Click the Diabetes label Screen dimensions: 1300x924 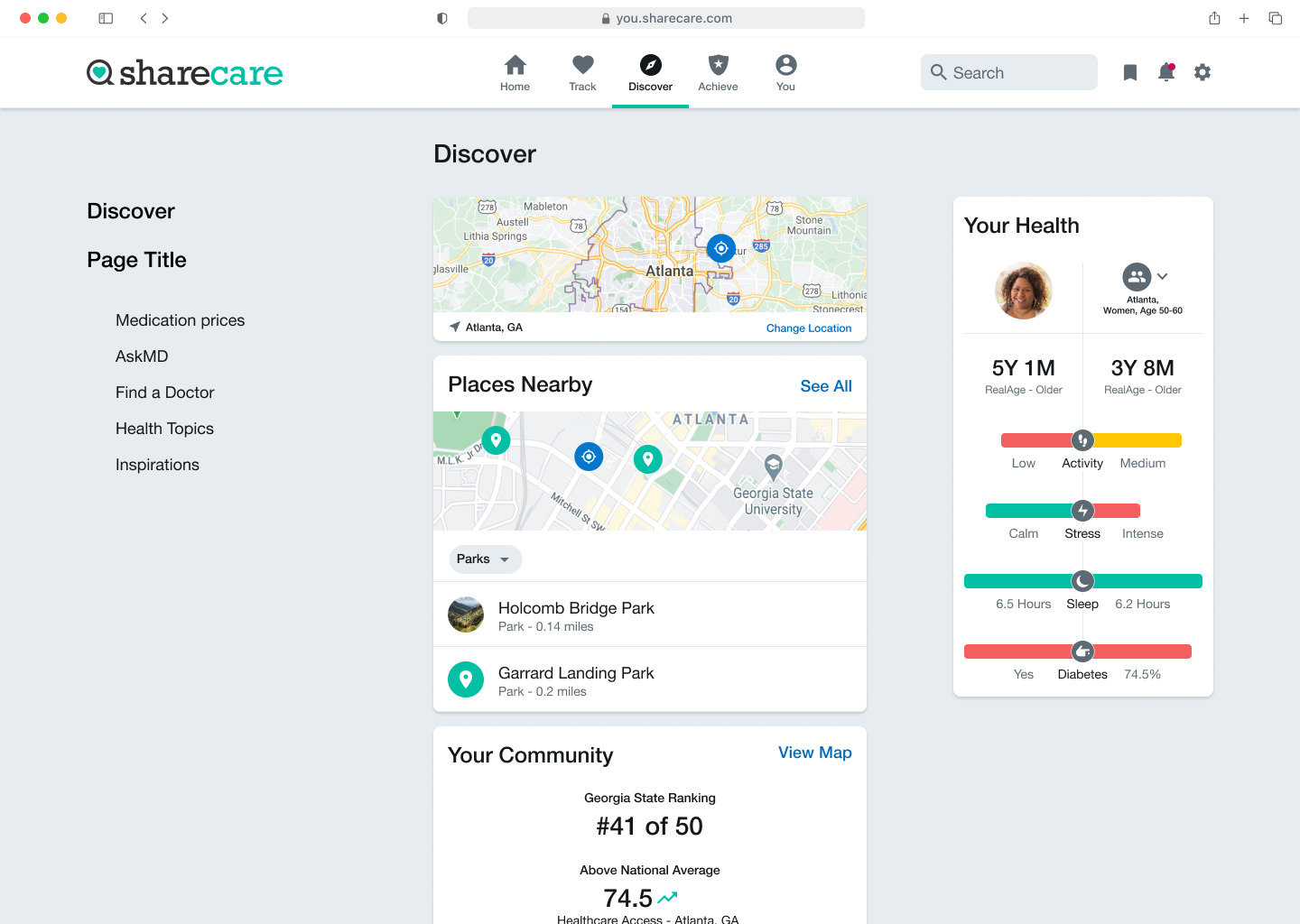coord(1082,675)
